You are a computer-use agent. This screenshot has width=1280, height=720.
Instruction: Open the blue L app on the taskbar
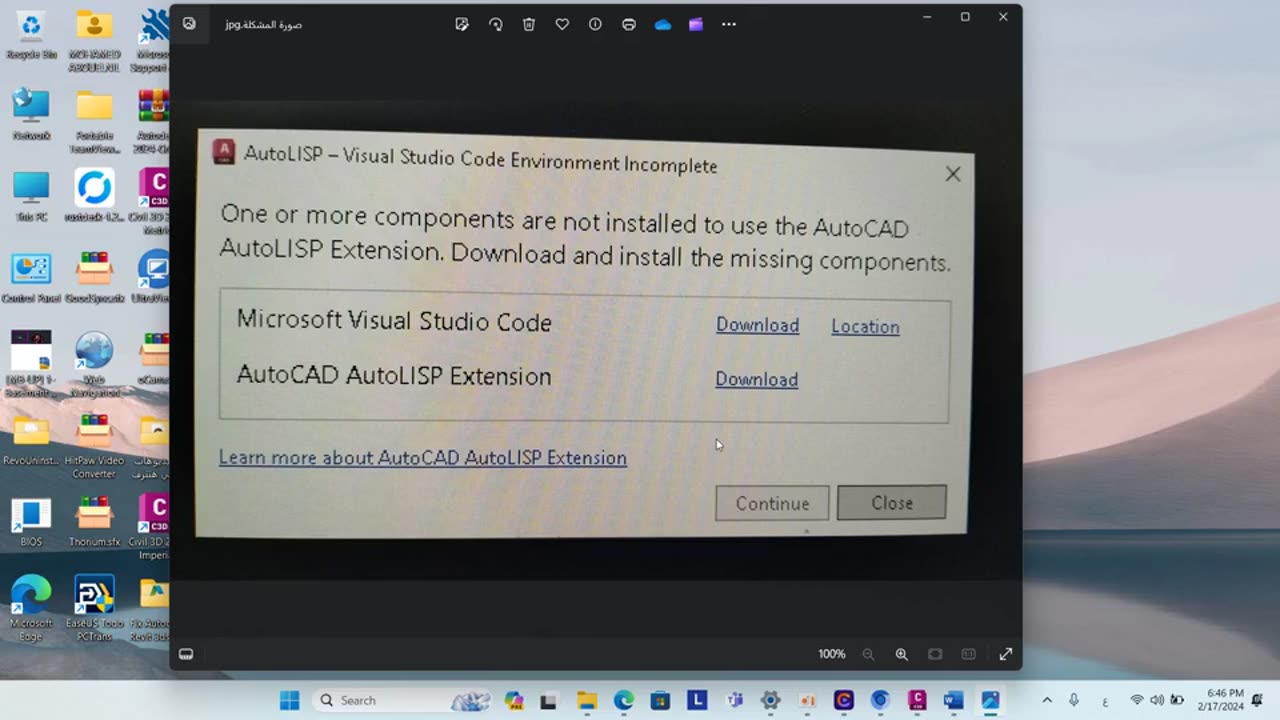(x=697, y=700)
